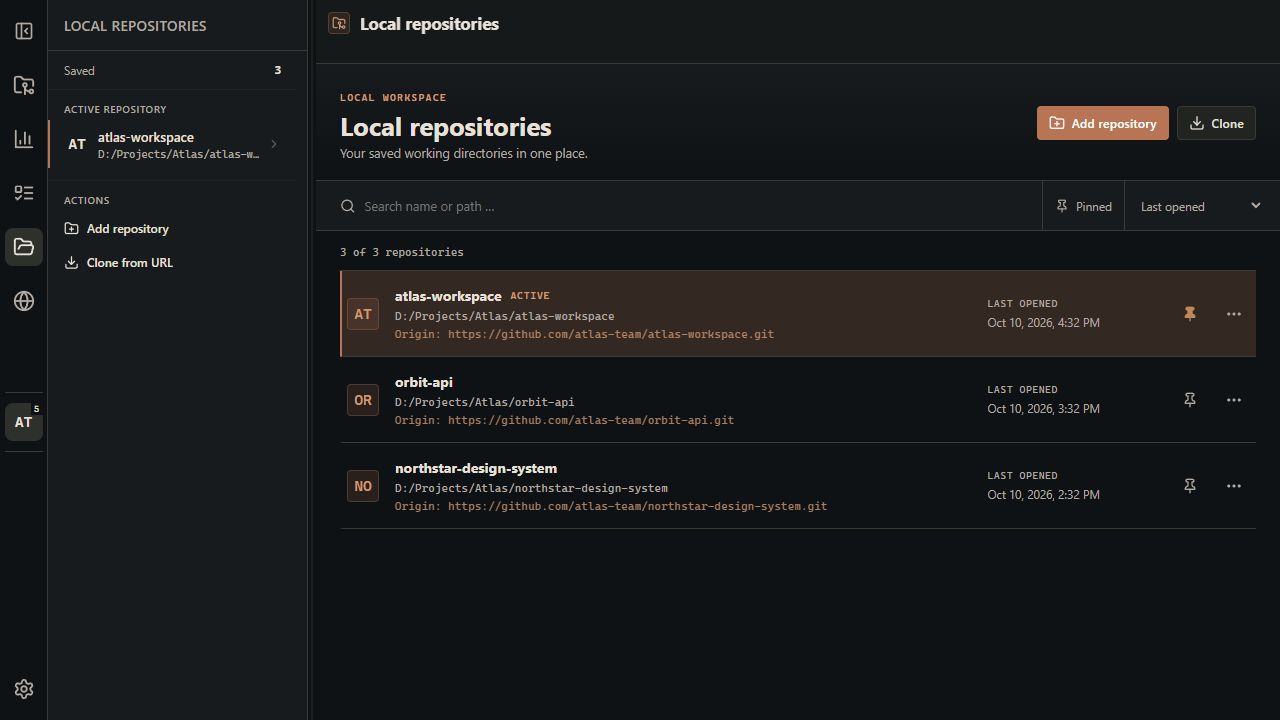
Task: Open the statistics chart icon in rail
Action: click(24, 139)
